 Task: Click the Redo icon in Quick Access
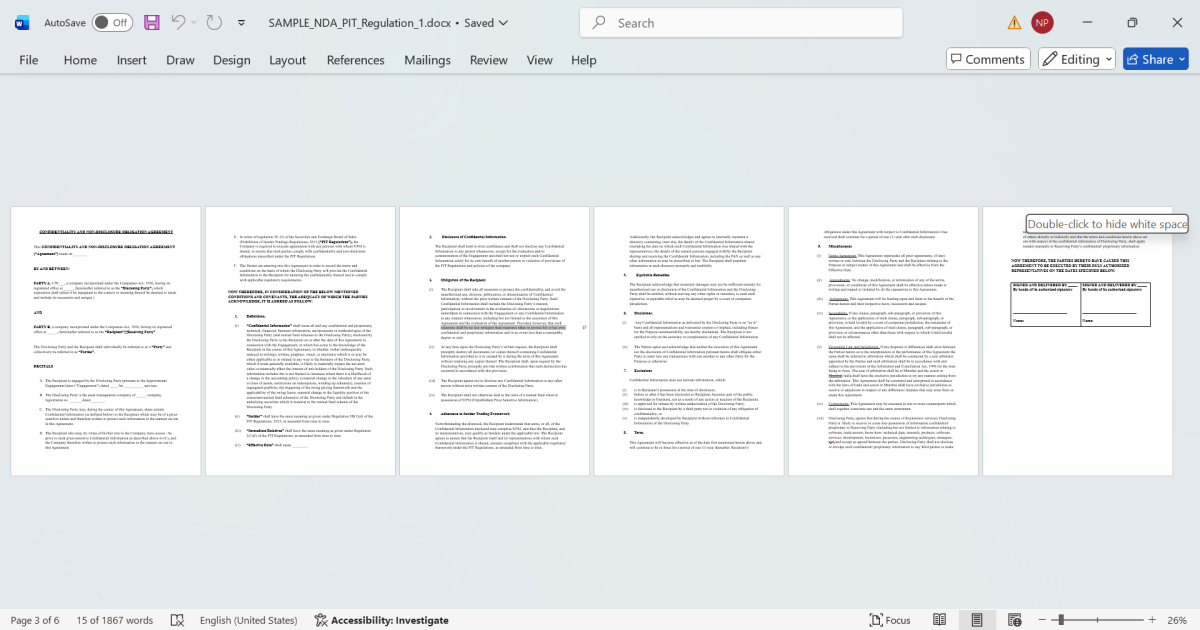pos(212,22)
